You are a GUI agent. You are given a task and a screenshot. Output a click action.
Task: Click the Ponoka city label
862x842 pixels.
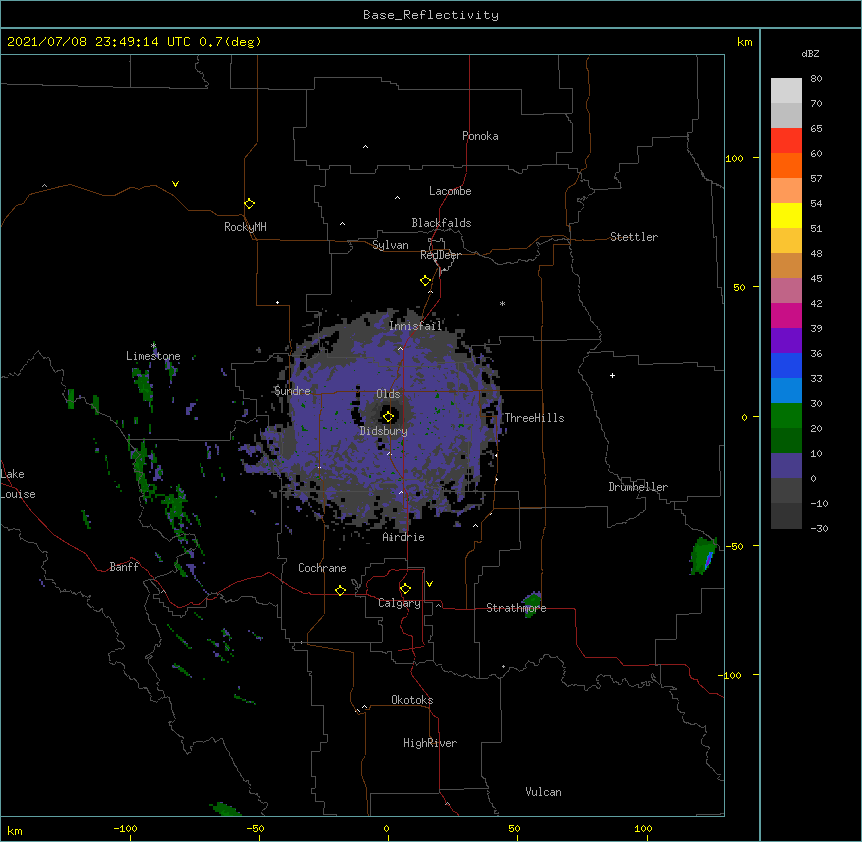[480, 136]
